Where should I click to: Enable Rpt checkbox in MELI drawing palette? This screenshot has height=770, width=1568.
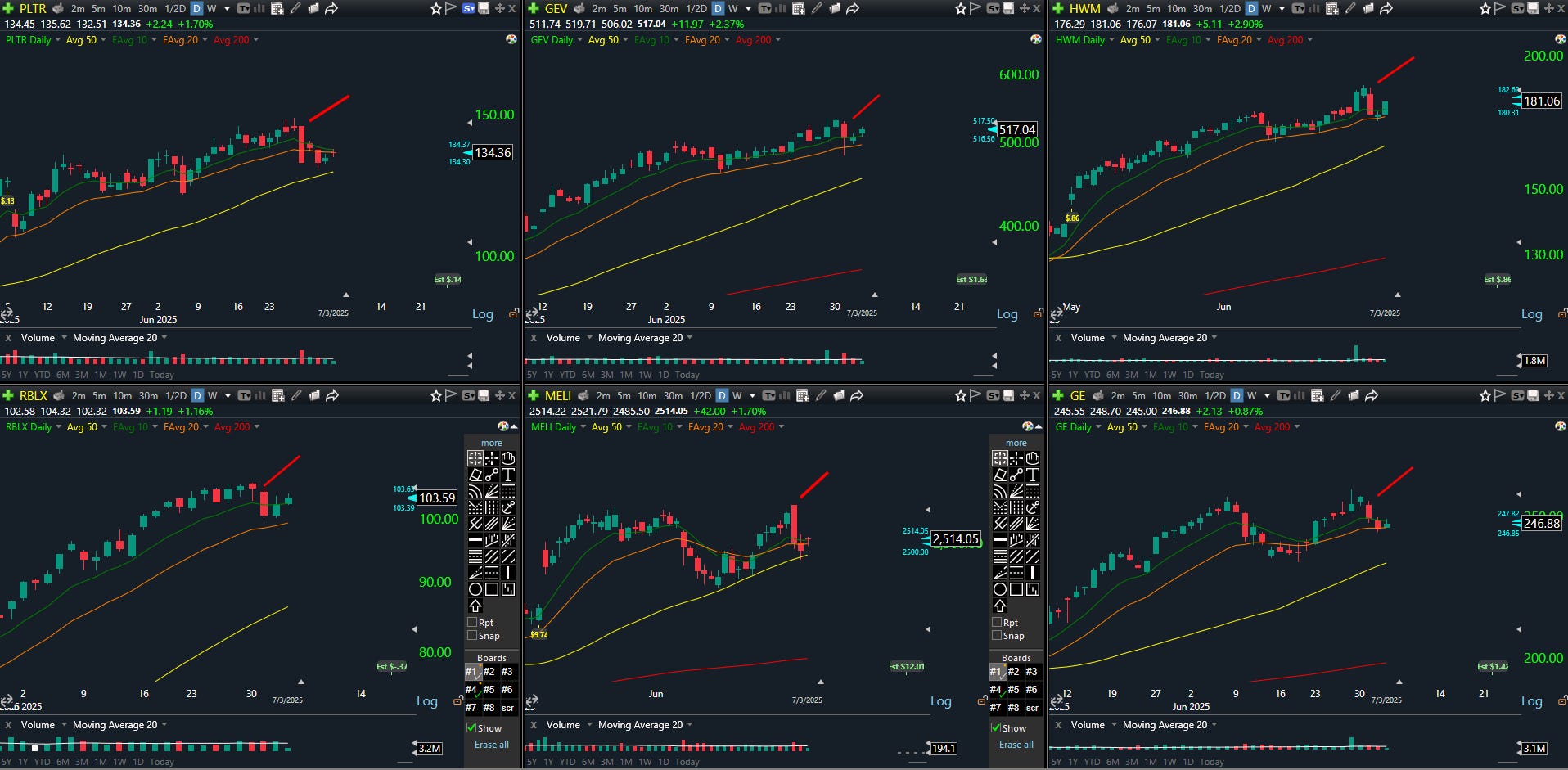click(x=997, y=622)
